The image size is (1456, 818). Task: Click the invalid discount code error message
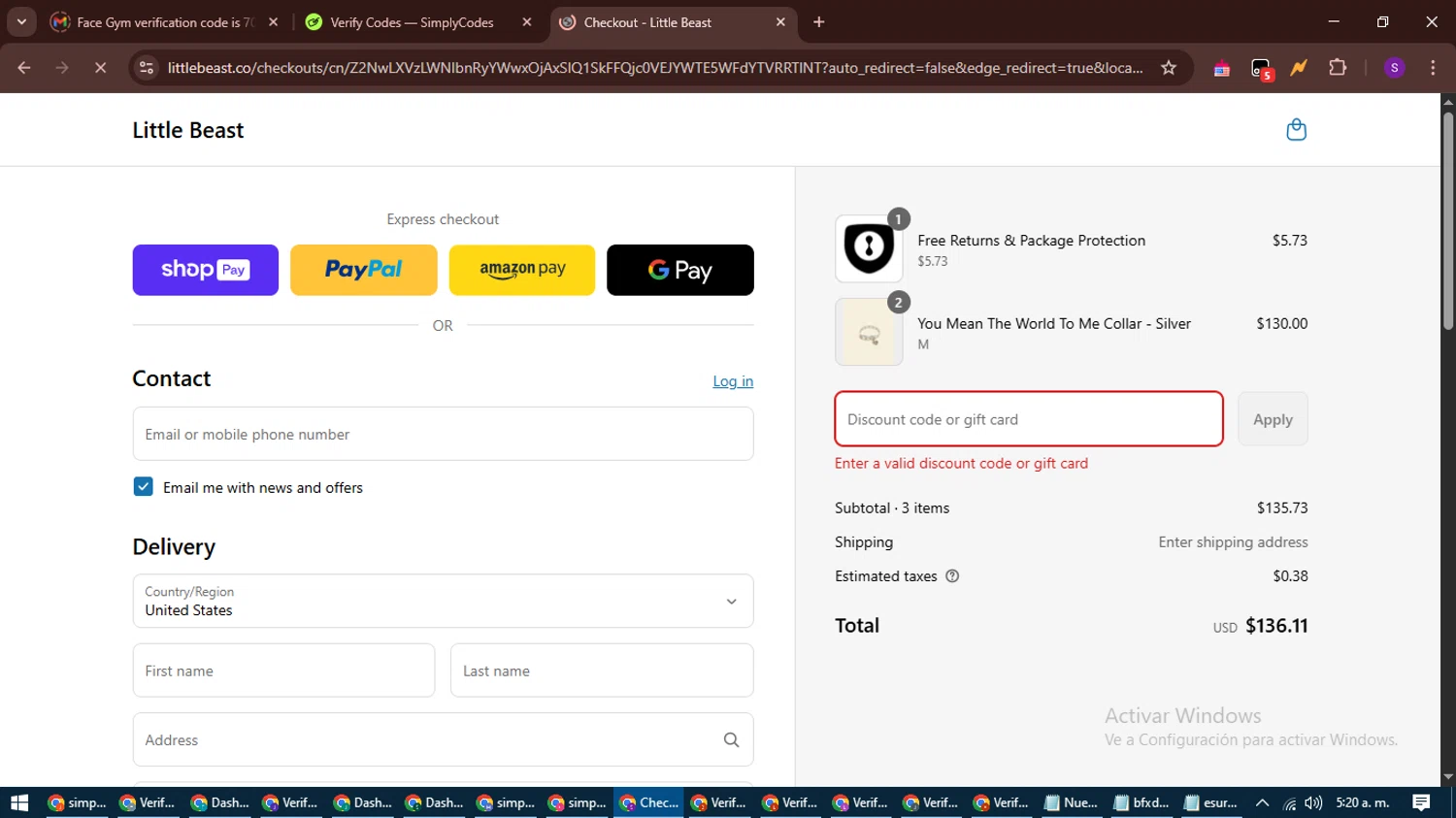coord(961,463)
